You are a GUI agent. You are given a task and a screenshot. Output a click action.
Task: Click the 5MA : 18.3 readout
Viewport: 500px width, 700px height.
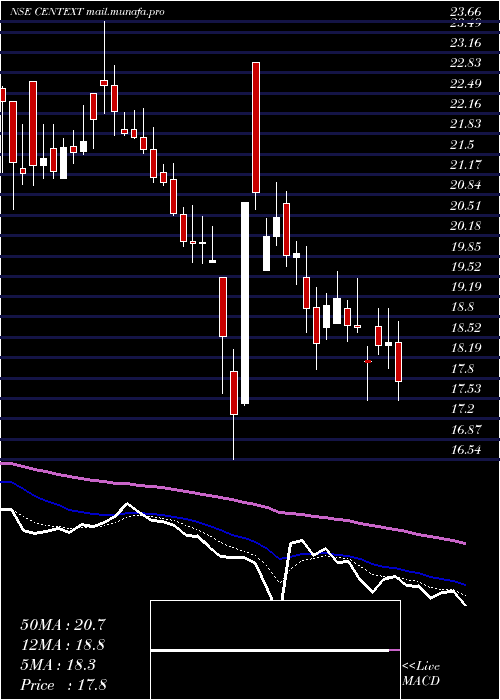tap(58, 665)
